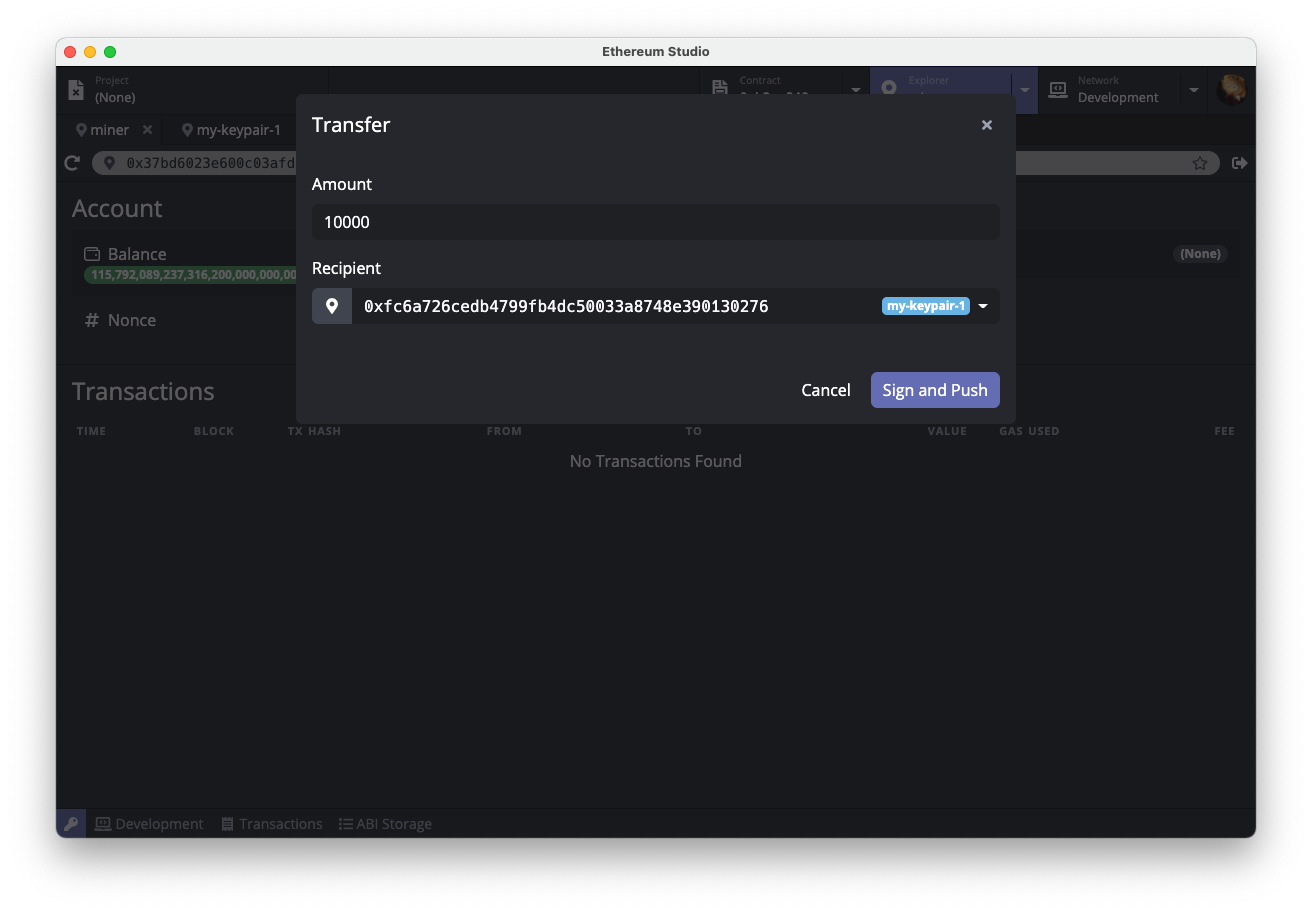This screenshot has width=1312, height=912.
Task: Click the FEE column header
Action: 1225,431
